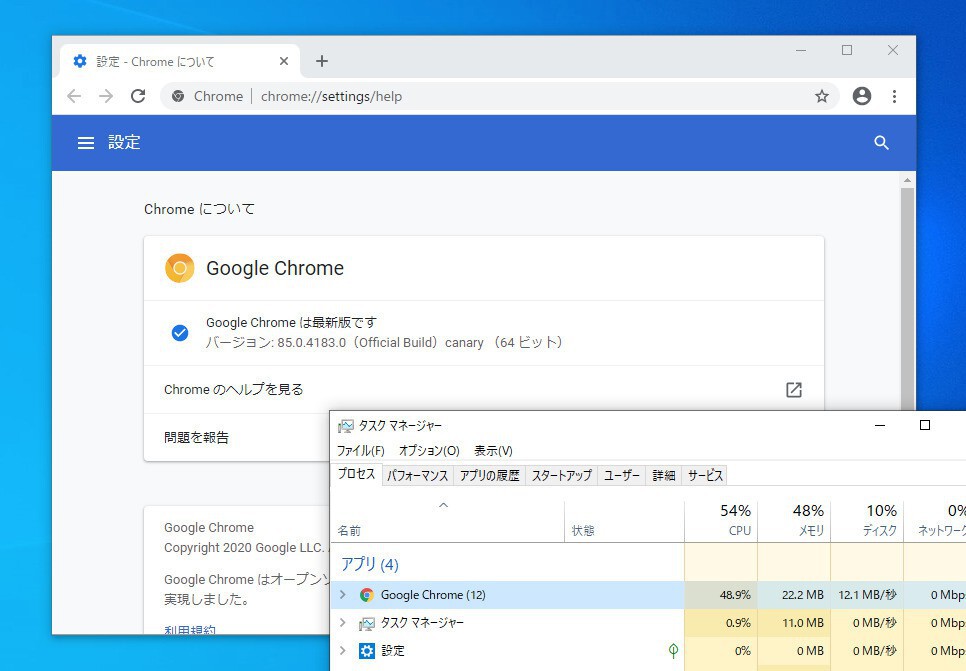966x671 pixels.
Task: Maximize the Task Manager window
Action: 925,425
